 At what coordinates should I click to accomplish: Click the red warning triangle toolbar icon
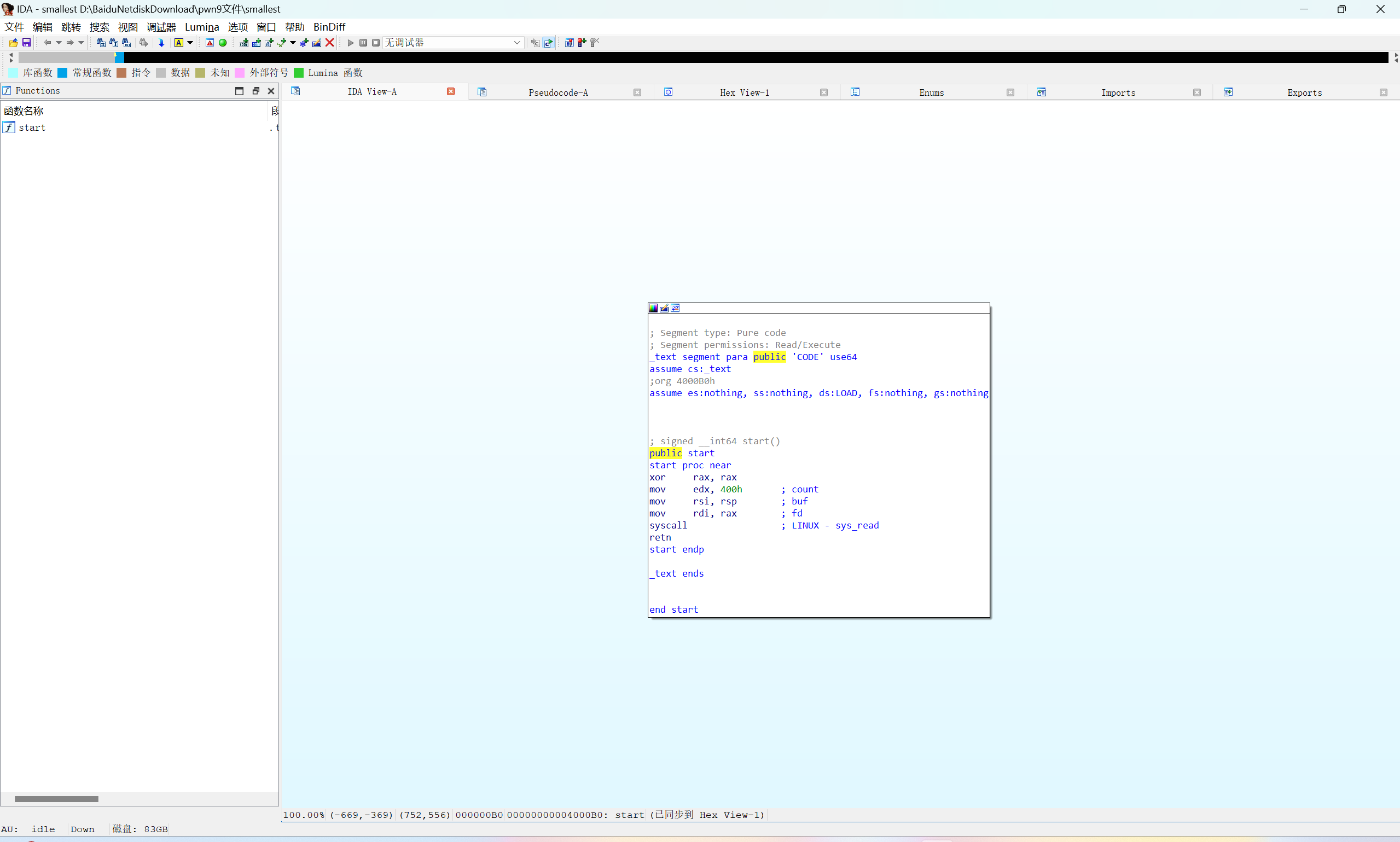(x=210, y=43)
